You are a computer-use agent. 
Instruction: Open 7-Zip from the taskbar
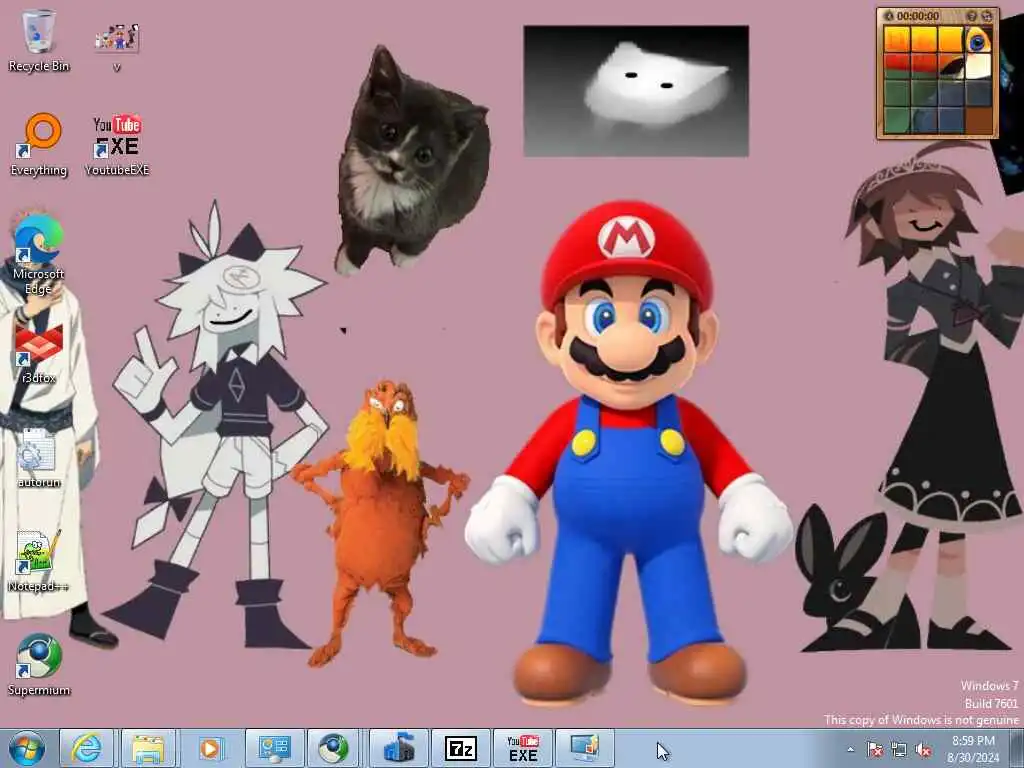click(x=460, y=748)
